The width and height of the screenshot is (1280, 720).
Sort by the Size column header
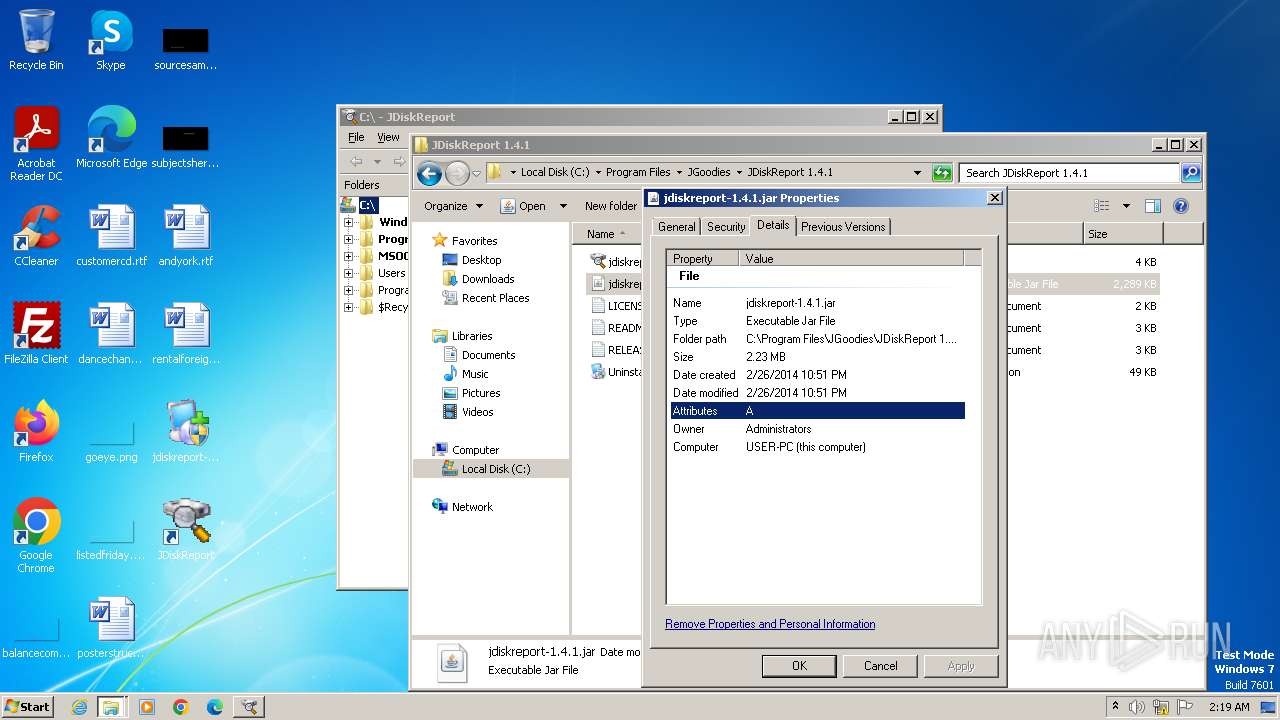coord(1123,234)
